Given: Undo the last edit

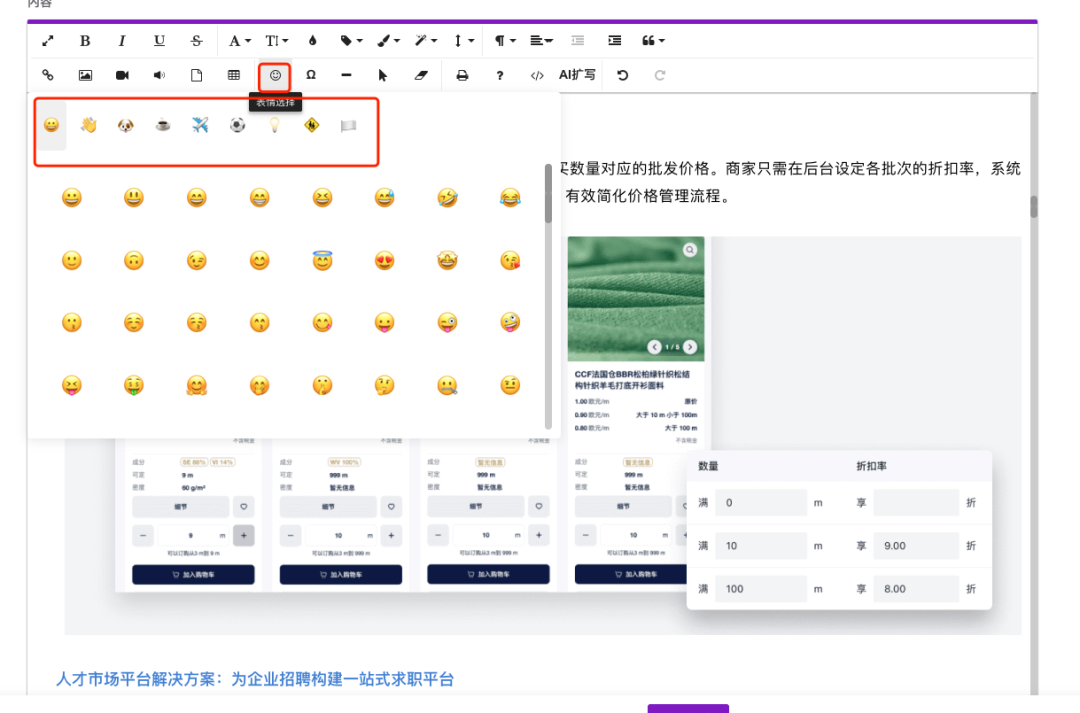Looking at the screenshot, I should (x=623, y=75).
